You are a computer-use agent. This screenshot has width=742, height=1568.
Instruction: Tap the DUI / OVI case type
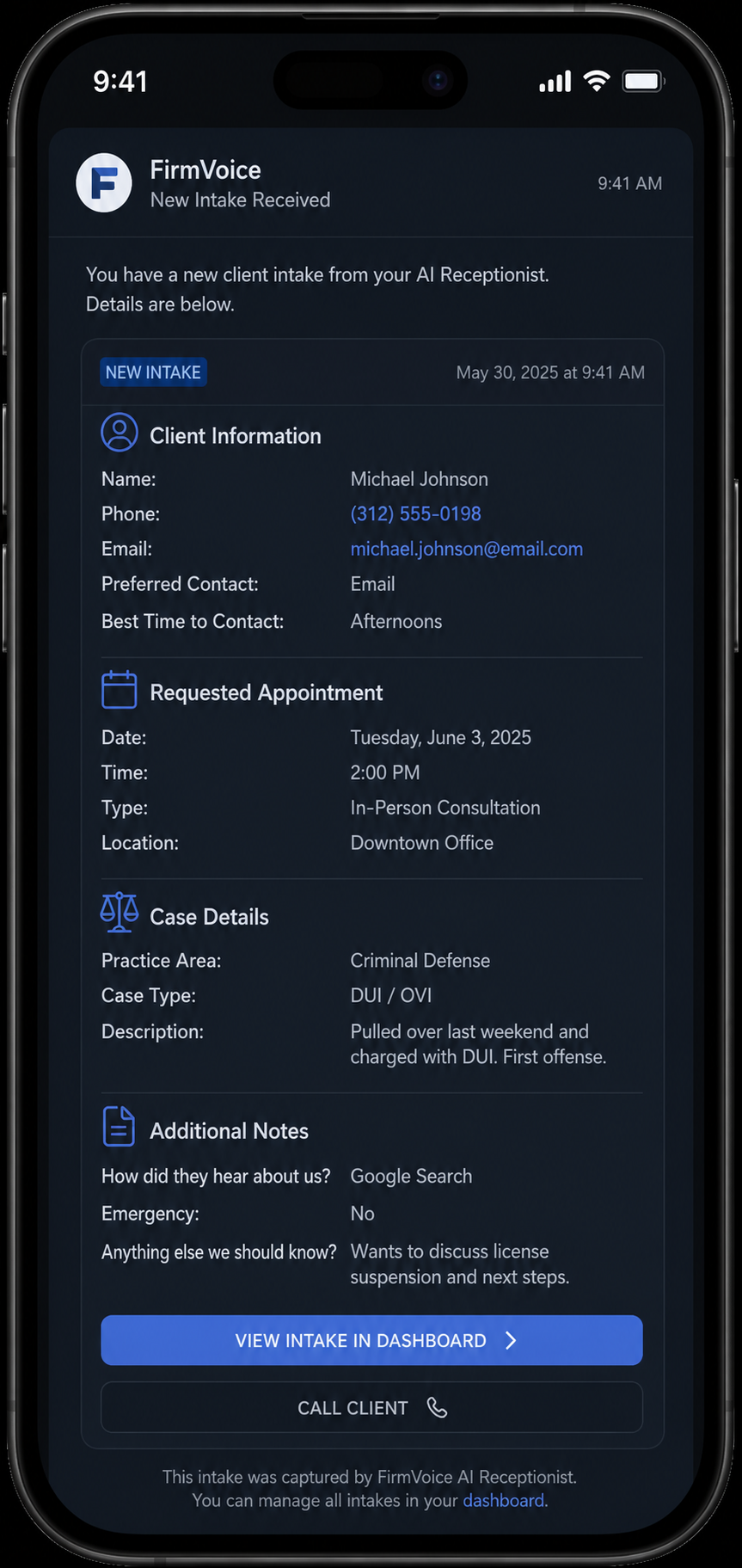[x=391, y=995]
